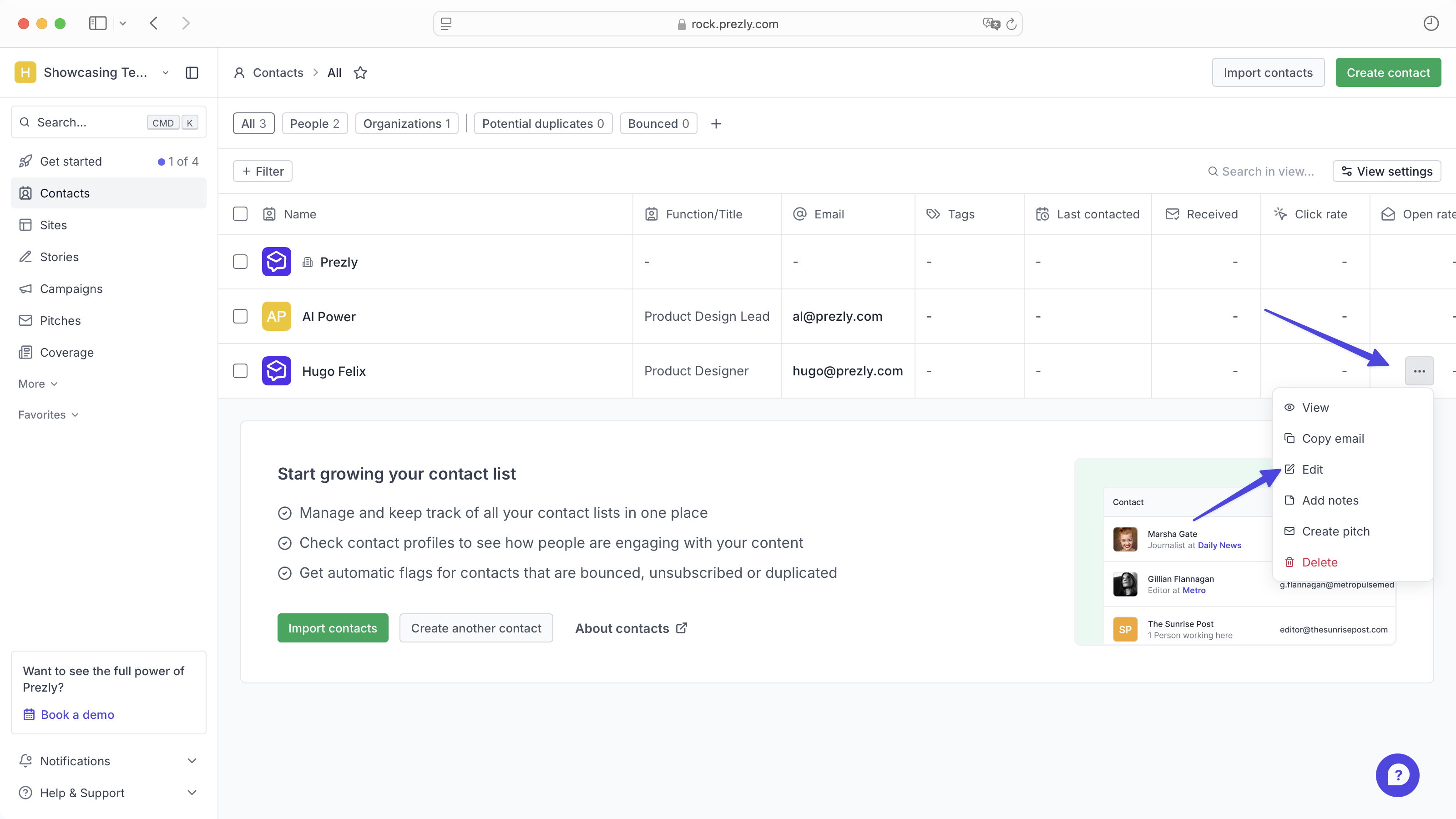The width and height of the screenshot is (1456, 819).
Task: Focus the Search in view field
Action: (1267, 171)
